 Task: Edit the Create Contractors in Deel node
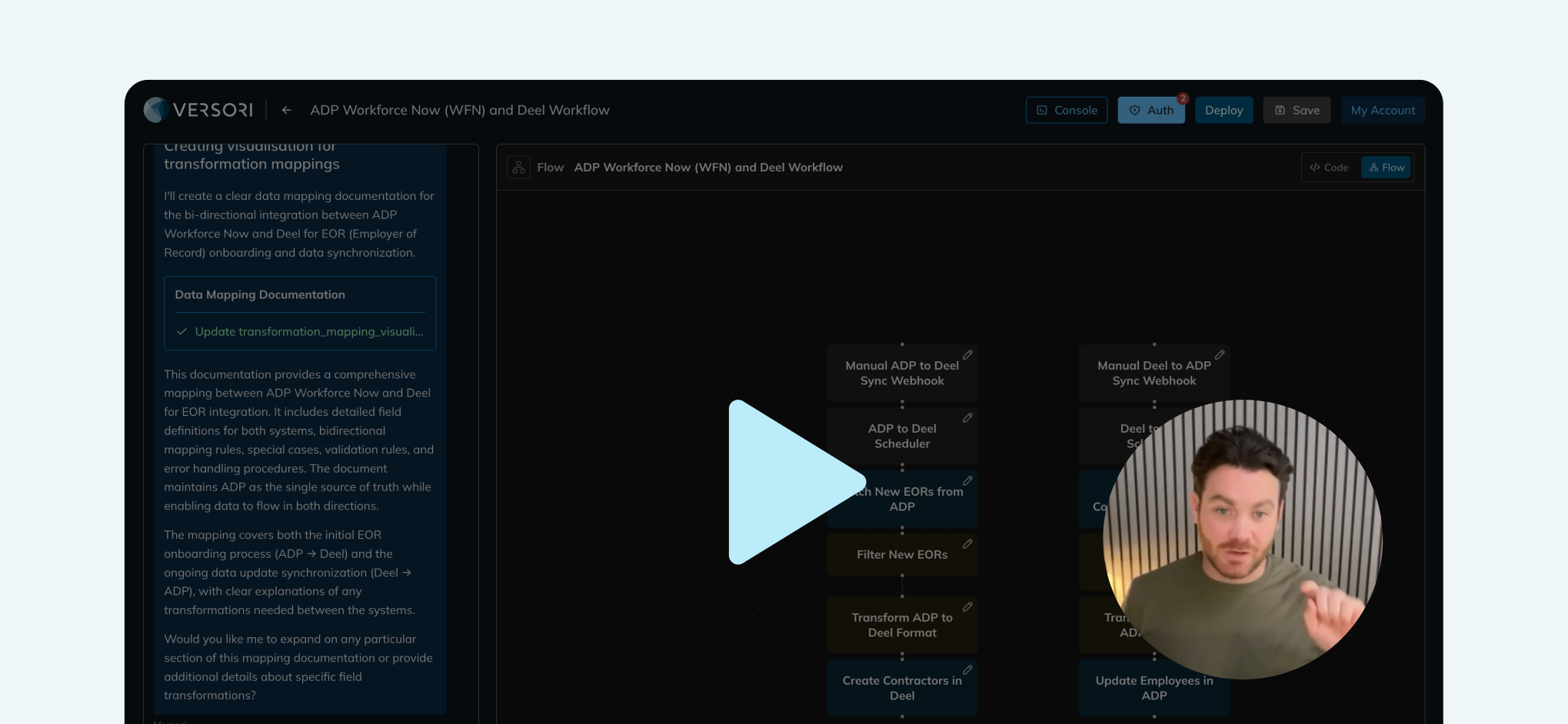click(967, 670)
